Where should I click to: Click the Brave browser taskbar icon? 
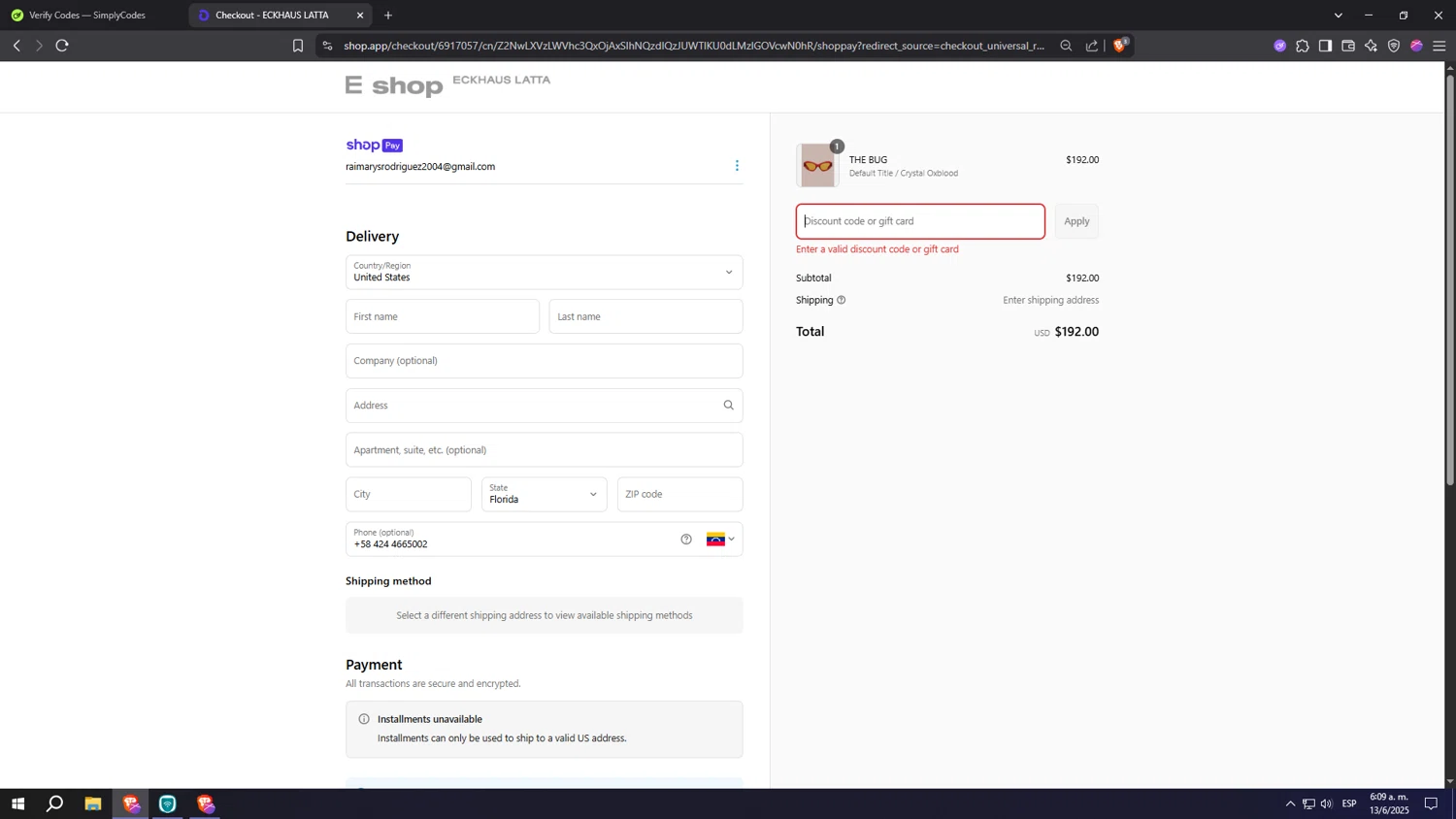(x=131, y=803)
